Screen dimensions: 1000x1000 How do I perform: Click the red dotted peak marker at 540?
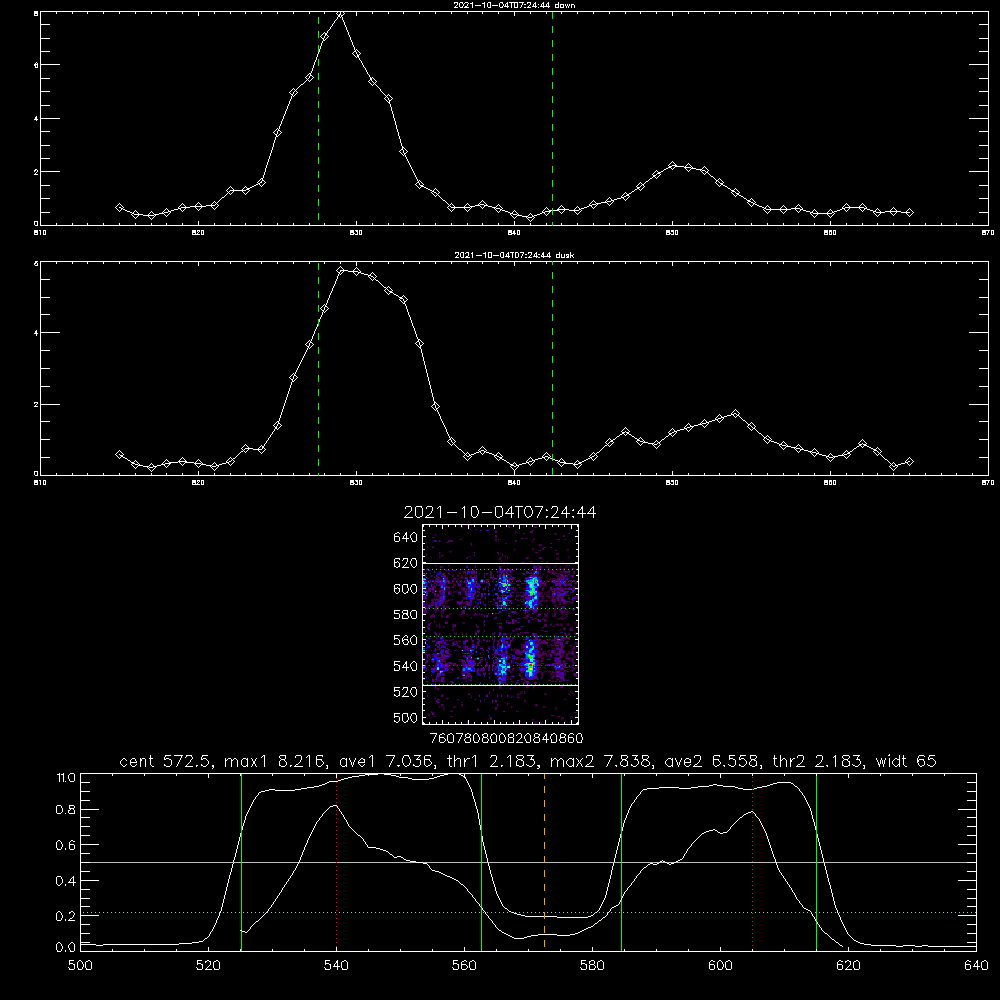[336, 861]
